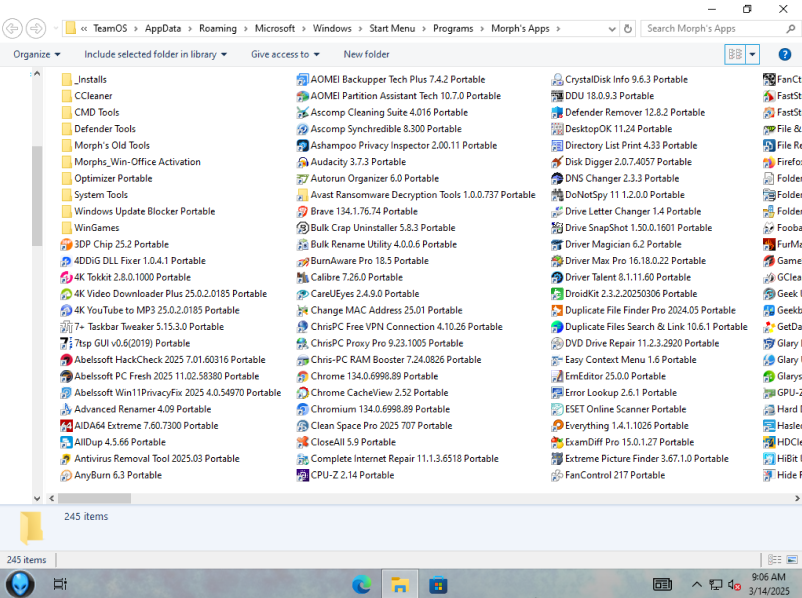Show hidden system tray icons chevron
This screenshot has height=598, width=802.
pos(696,584)
